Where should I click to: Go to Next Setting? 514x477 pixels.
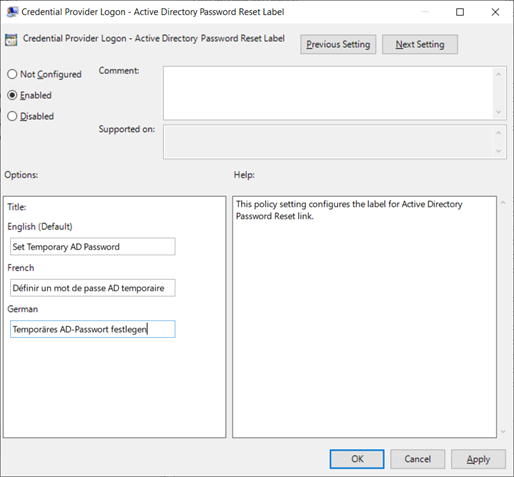[x=420, y=44]
